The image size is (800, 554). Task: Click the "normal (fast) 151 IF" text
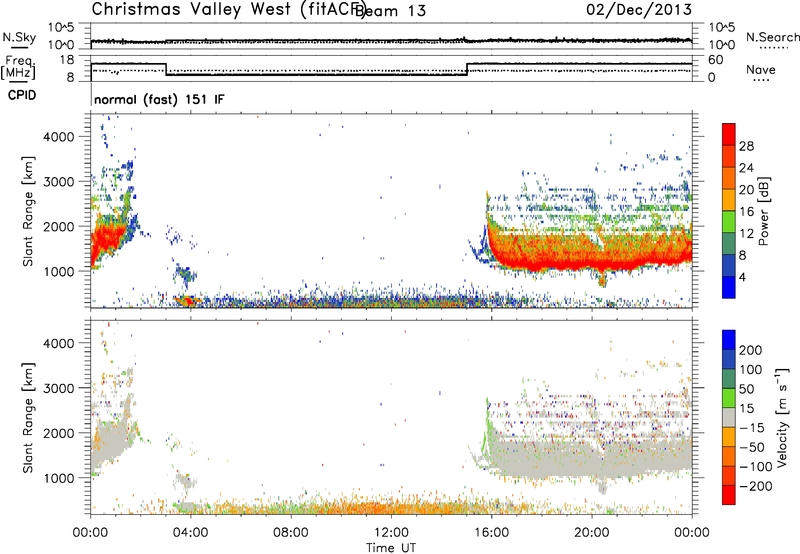pos(159,99)
